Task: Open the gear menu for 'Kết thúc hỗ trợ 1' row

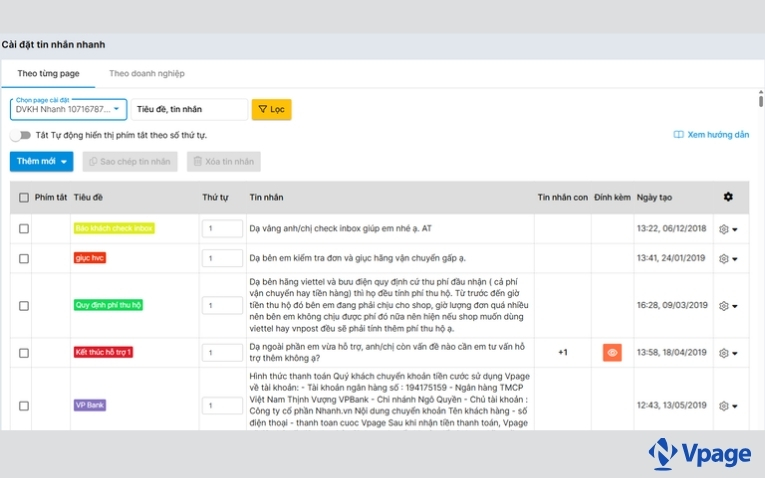Action: 729,353
